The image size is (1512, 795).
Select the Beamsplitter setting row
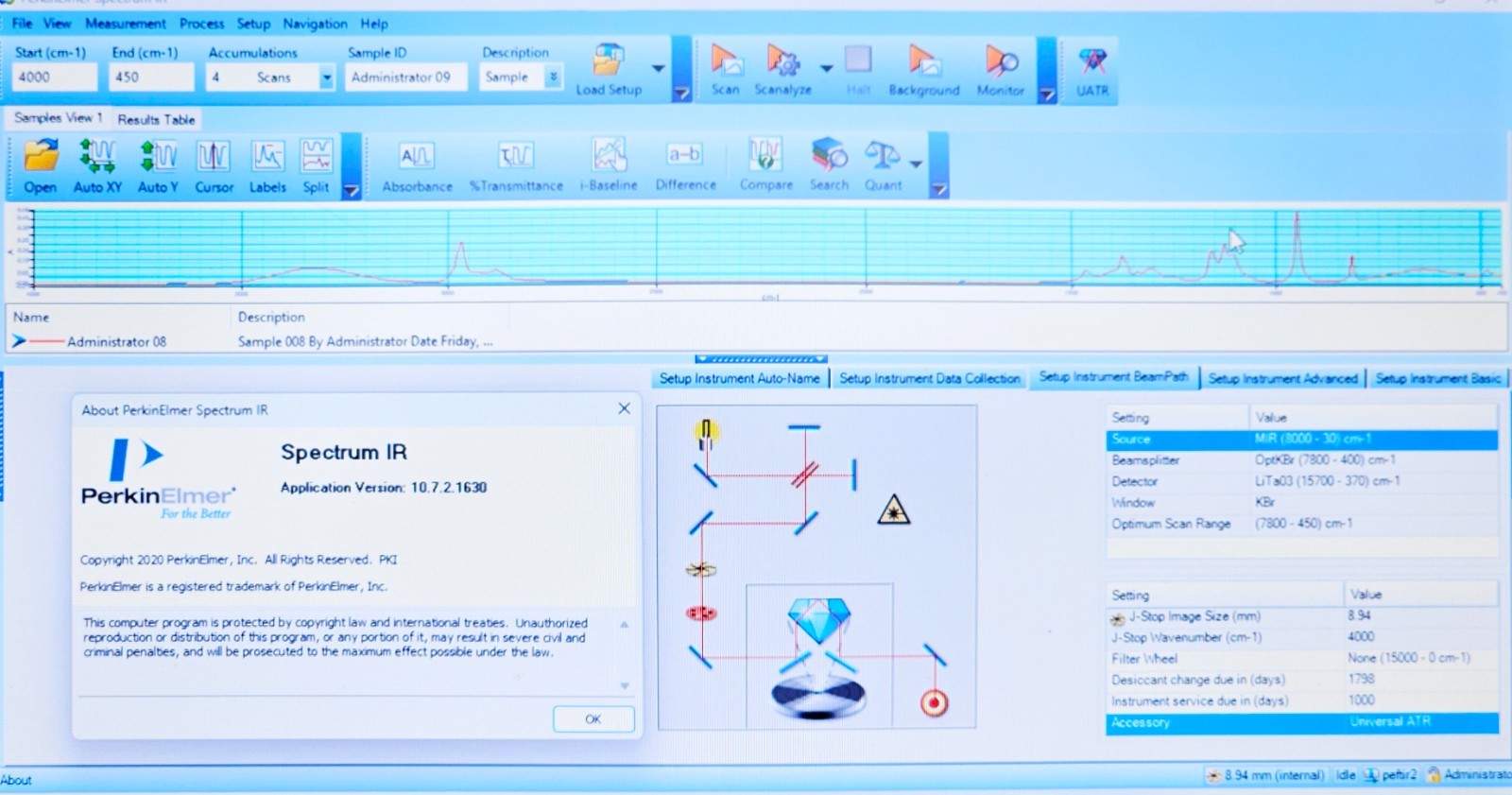point(1301,460)
